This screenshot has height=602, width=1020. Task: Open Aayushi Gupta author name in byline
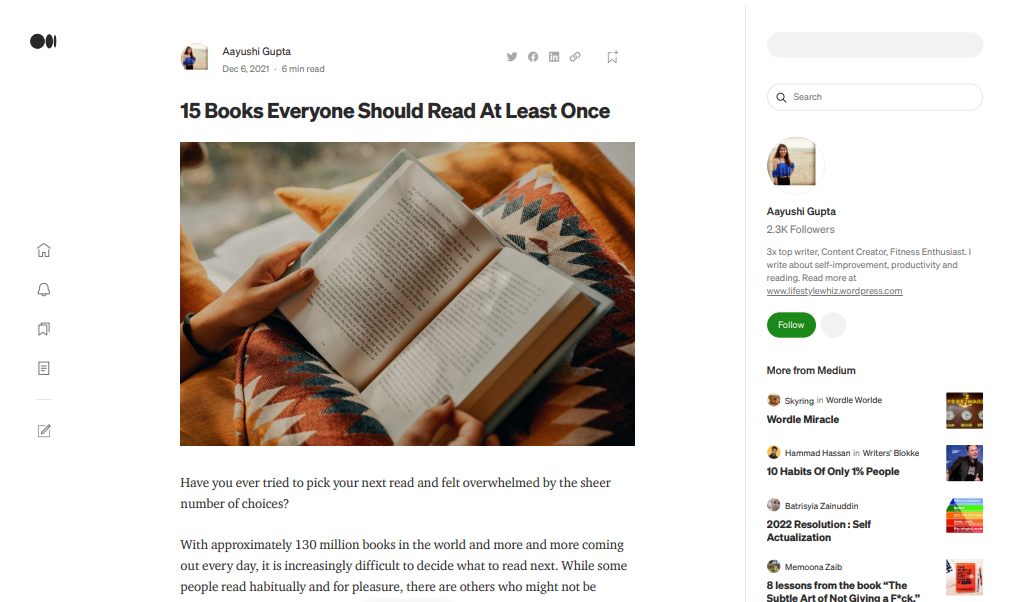point(256,51)
